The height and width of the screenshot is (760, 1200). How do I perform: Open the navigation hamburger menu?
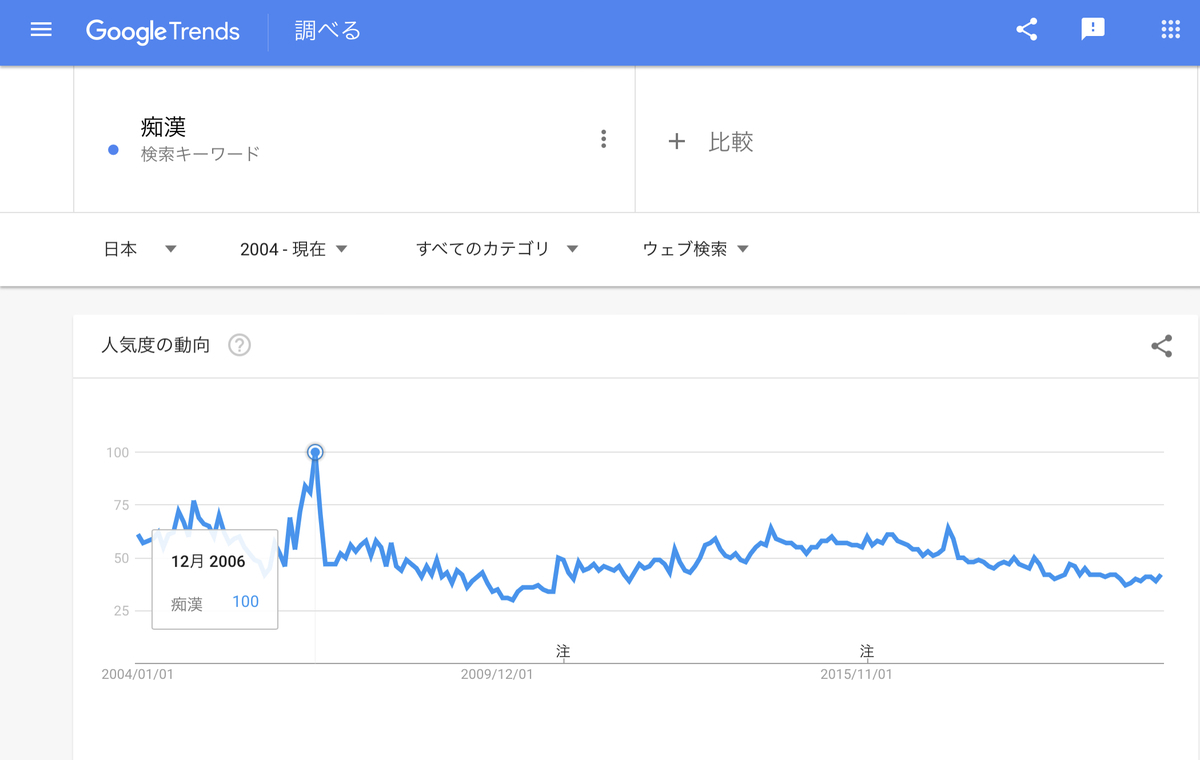(x=40, y=29)
